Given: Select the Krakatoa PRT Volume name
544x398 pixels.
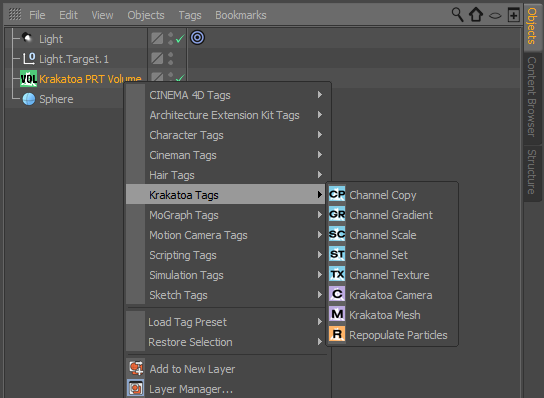Looking at the screenshot, I should [x=90, y=79].
